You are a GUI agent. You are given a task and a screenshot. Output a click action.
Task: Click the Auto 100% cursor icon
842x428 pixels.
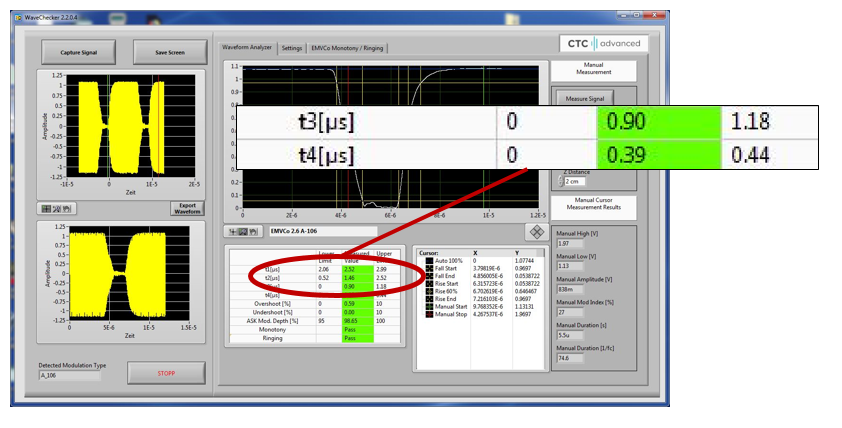429,261
